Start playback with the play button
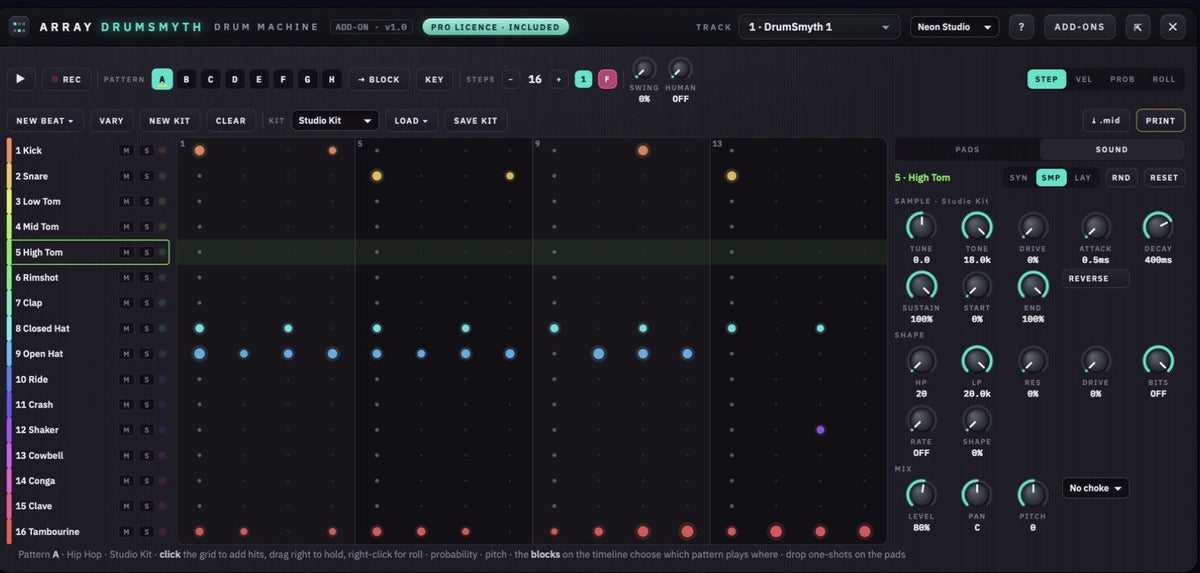 coord(21,79)
